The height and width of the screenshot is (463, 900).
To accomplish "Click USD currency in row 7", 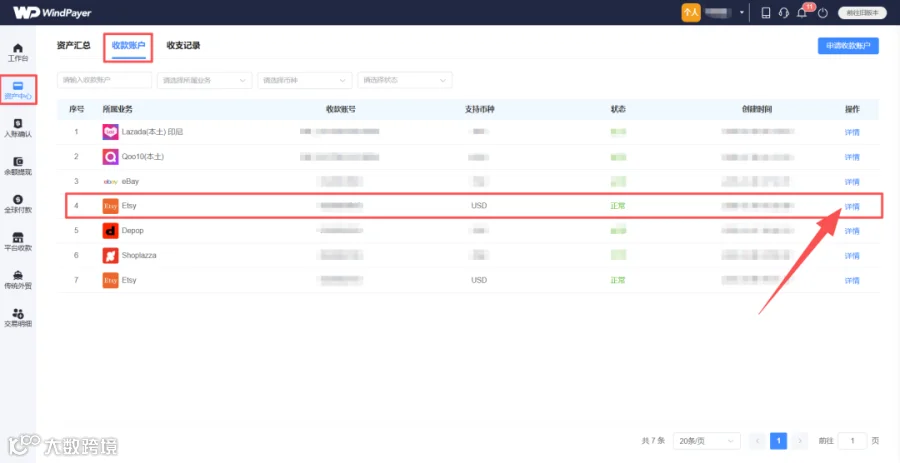I will (479, 280).
